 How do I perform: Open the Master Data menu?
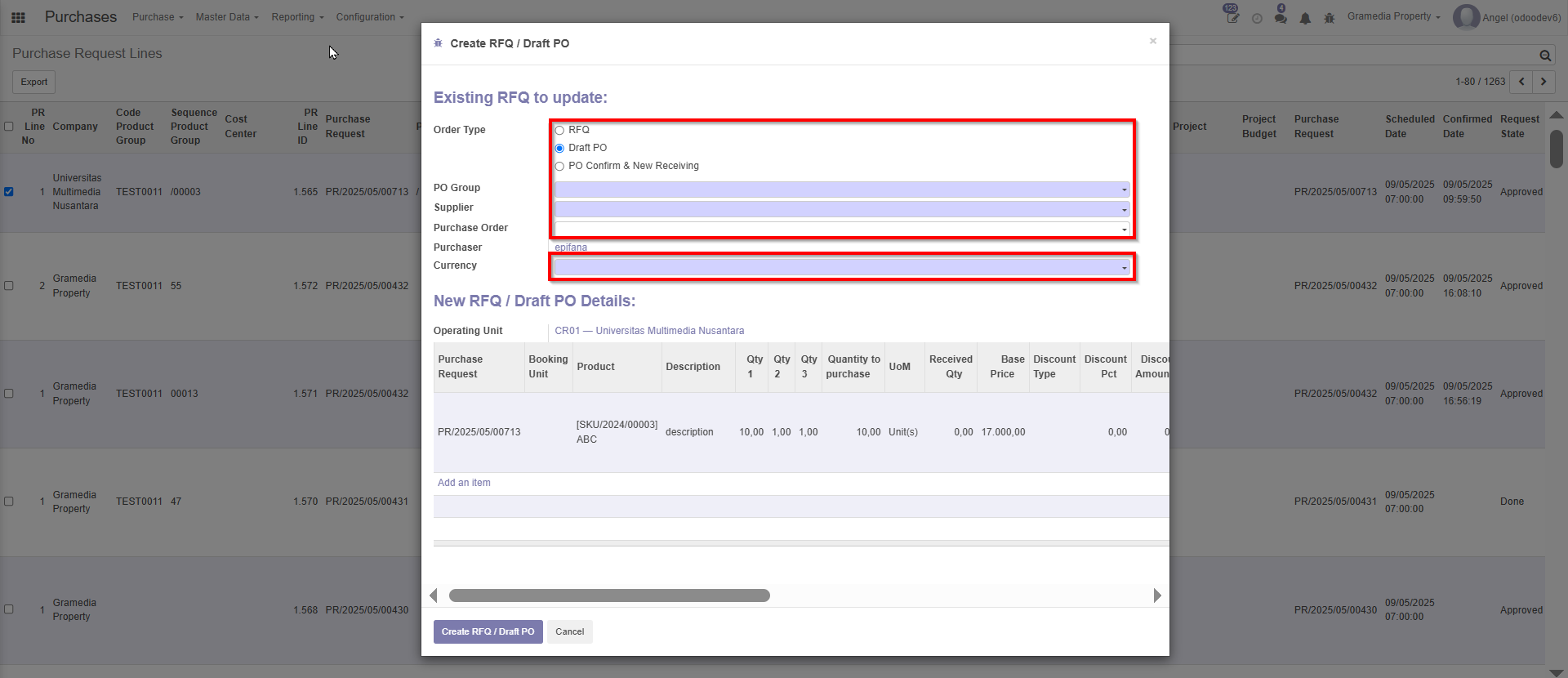(227, 17)
